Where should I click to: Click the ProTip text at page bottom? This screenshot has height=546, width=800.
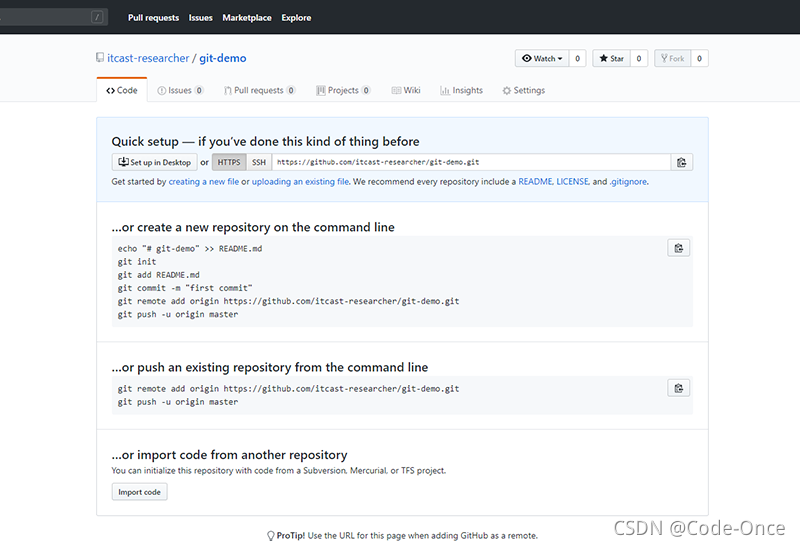coord(403,536)
